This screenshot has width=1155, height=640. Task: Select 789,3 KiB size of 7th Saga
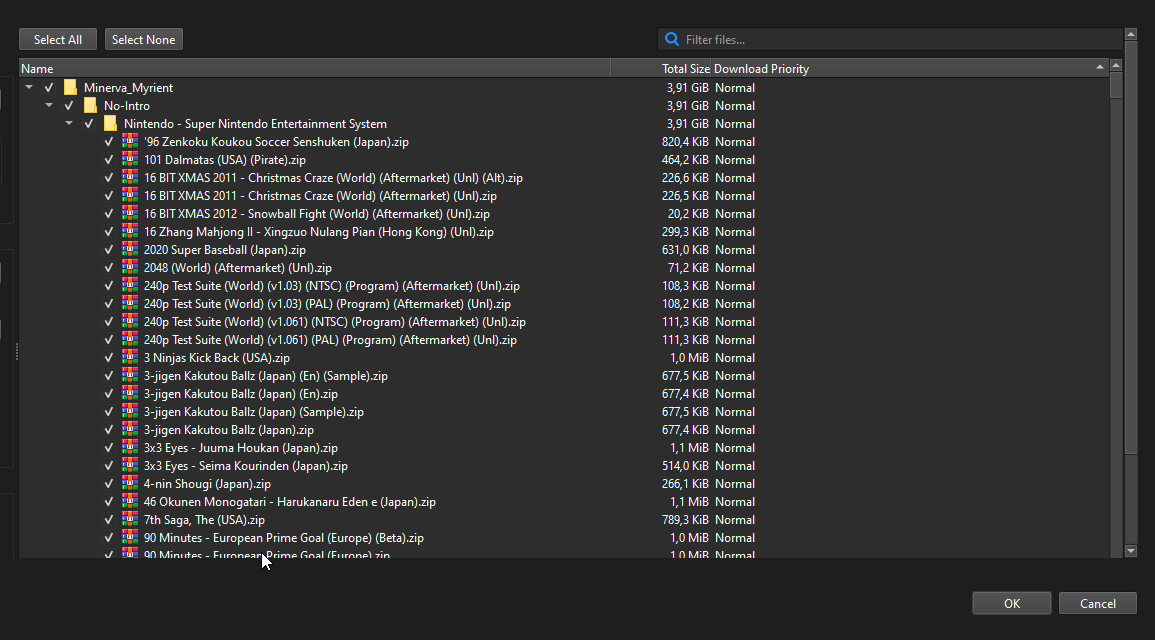pyautogui.click(x=685, y=520)
